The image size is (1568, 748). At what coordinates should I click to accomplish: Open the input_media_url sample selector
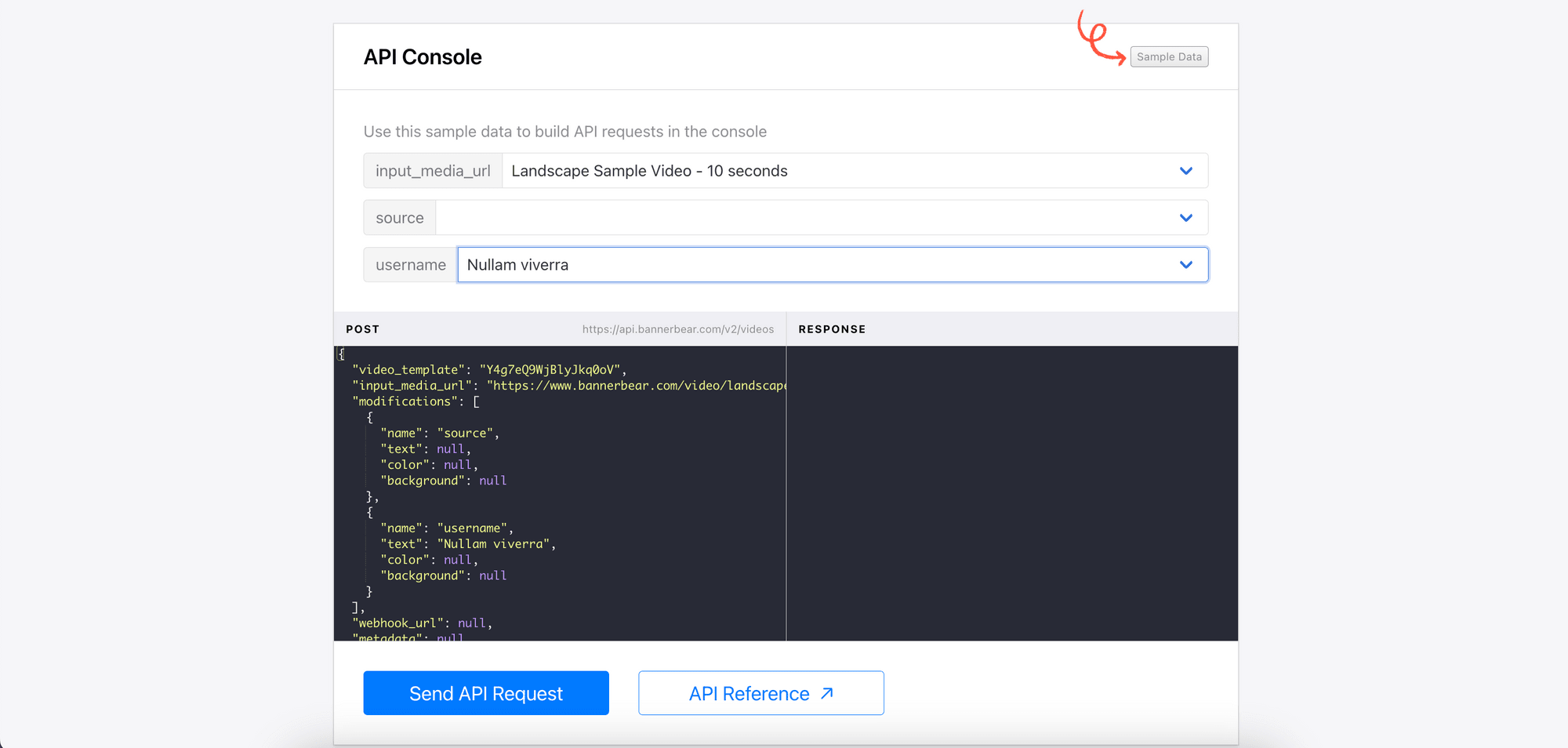855,170
